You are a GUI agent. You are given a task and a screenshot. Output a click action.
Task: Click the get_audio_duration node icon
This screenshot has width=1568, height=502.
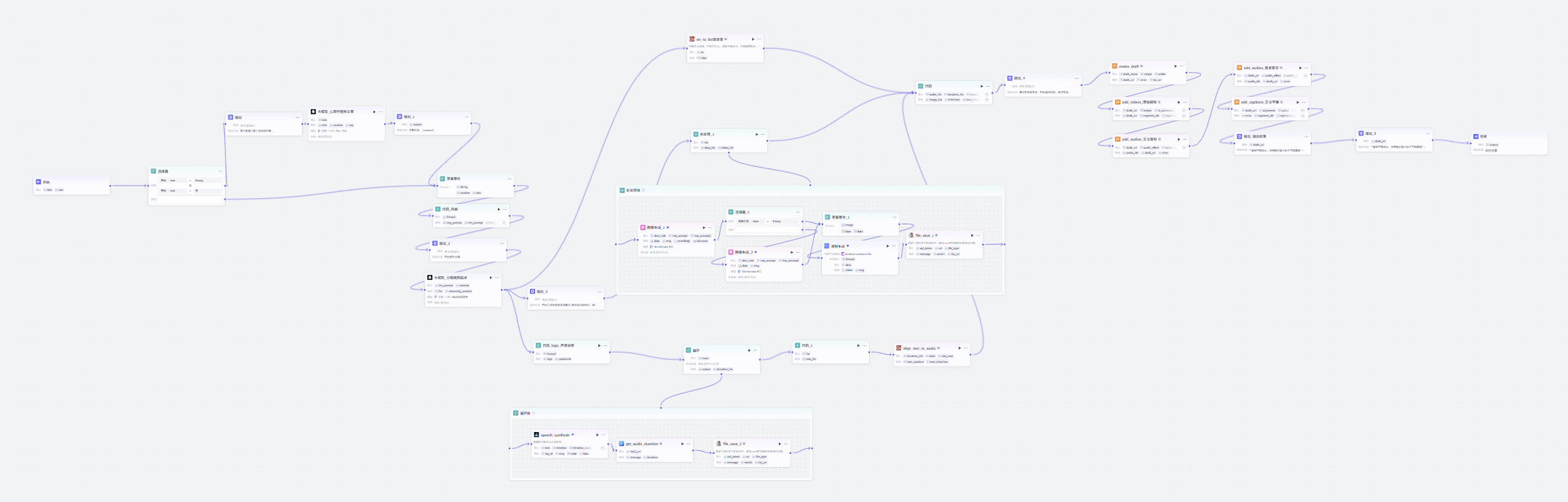pyautogui.click(x=622, y=444)
